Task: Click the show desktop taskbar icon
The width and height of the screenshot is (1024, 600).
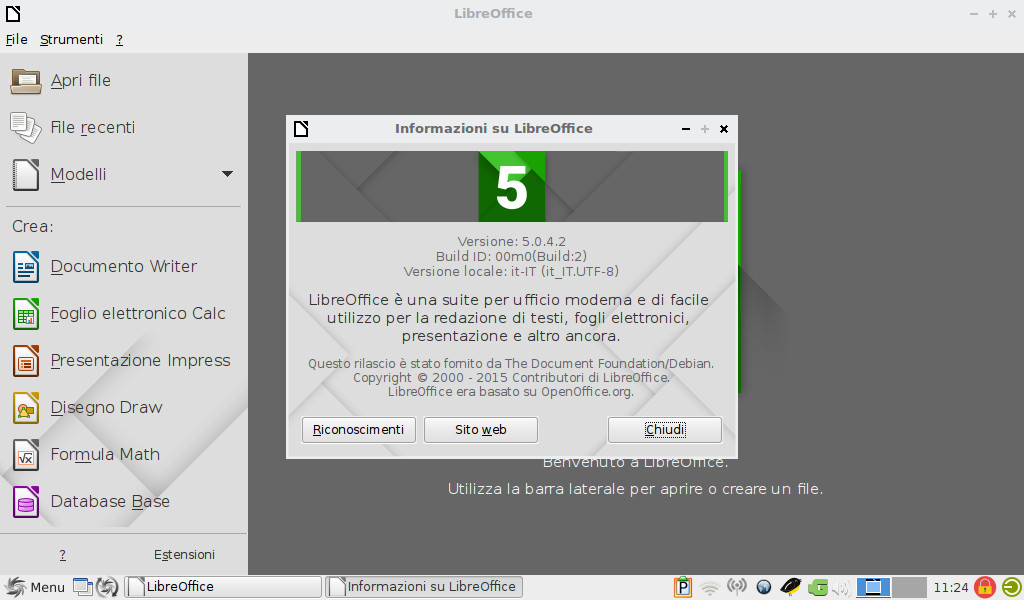Action: [82, 587]
